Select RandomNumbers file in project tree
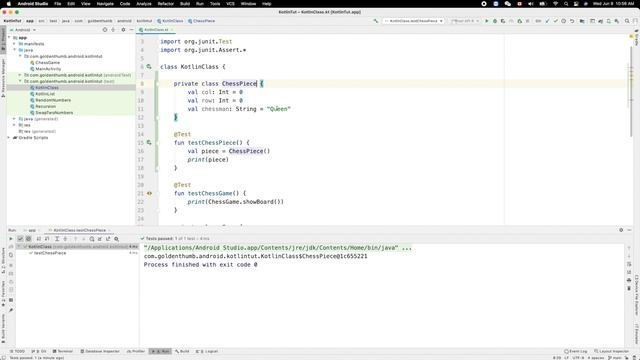 [x=53, y=100]
